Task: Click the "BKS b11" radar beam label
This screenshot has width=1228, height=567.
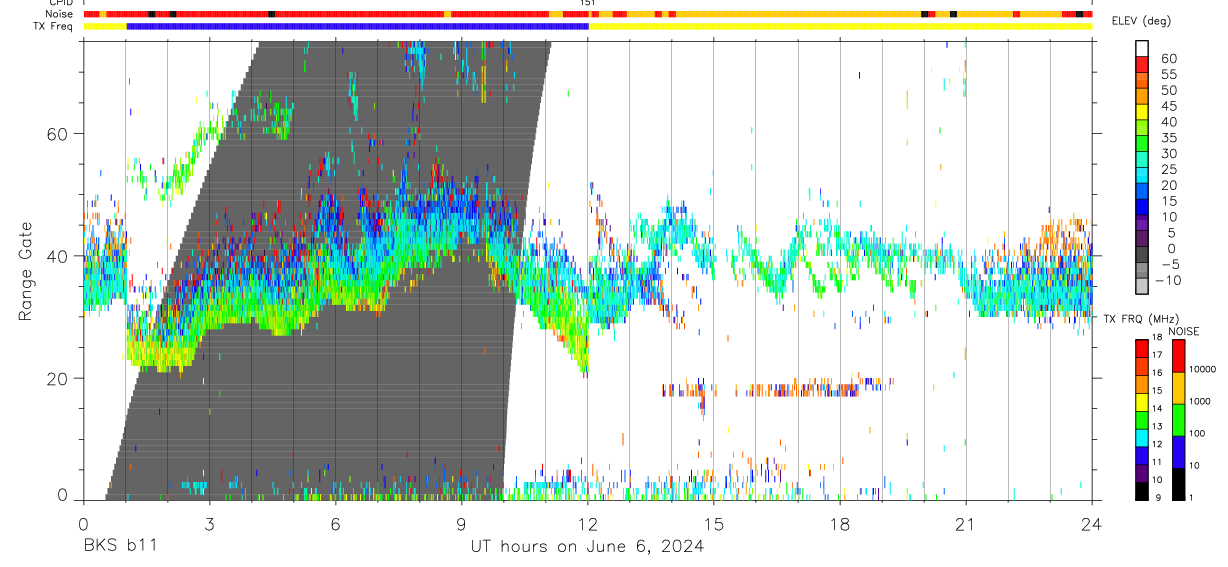Action: pos(120,546)
